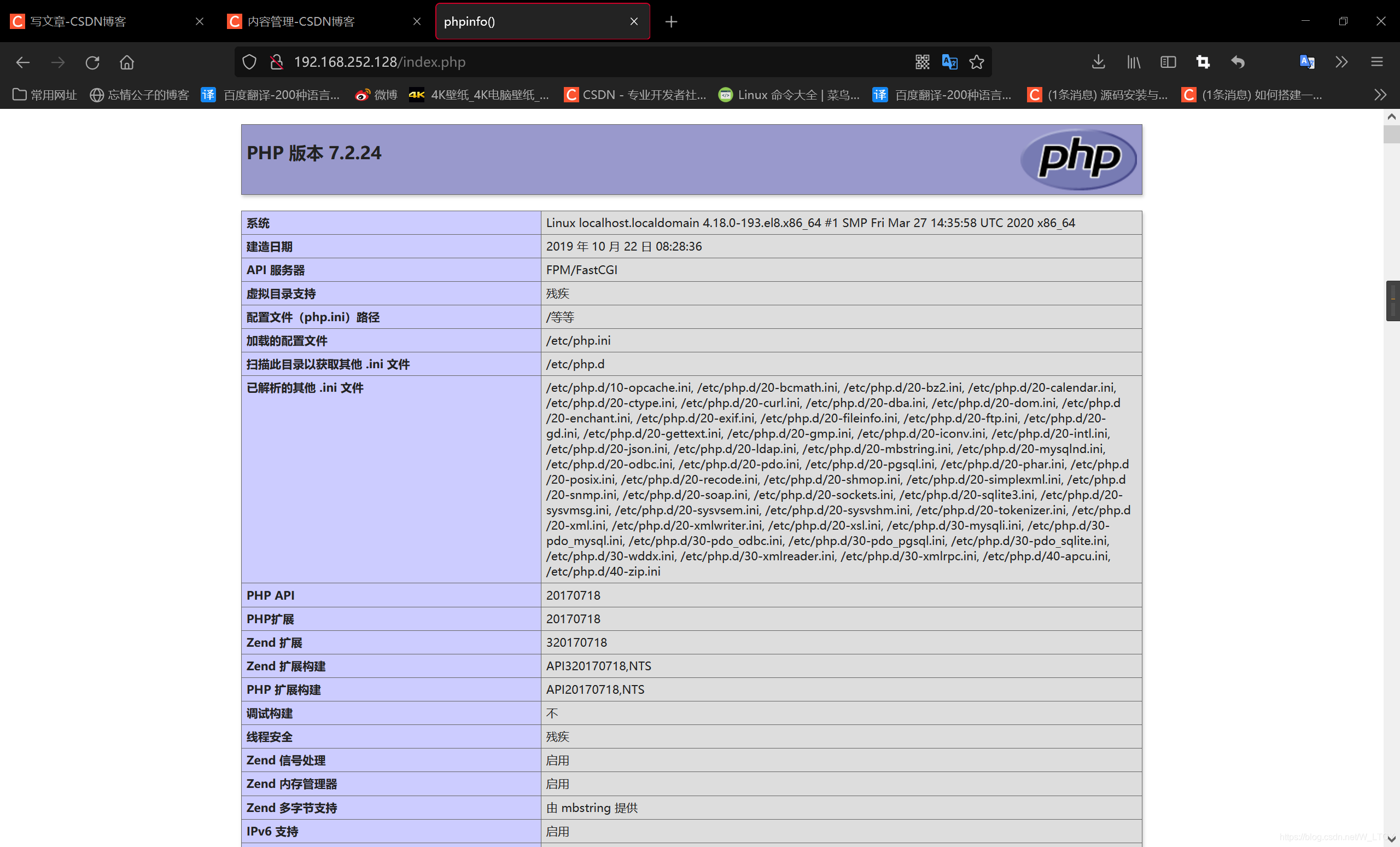Click the 已解析的其他 .ini 文件 label
The image size is (1400, 847).
(305, 388)
